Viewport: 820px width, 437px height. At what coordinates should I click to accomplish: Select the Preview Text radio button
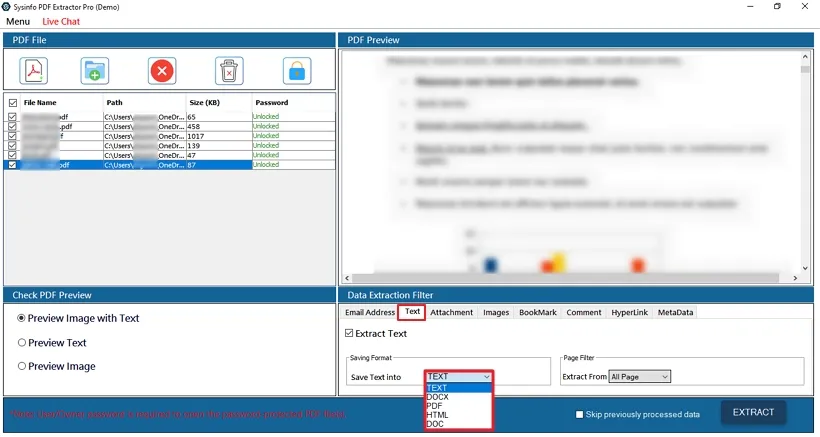[x=22, y=342]
